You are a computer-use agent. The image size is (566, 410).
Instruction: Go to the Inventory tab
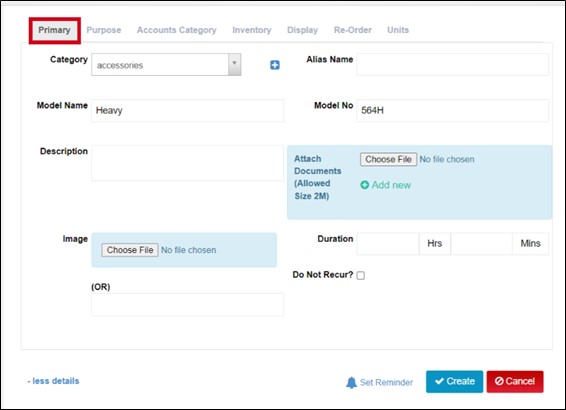[252, 30]
